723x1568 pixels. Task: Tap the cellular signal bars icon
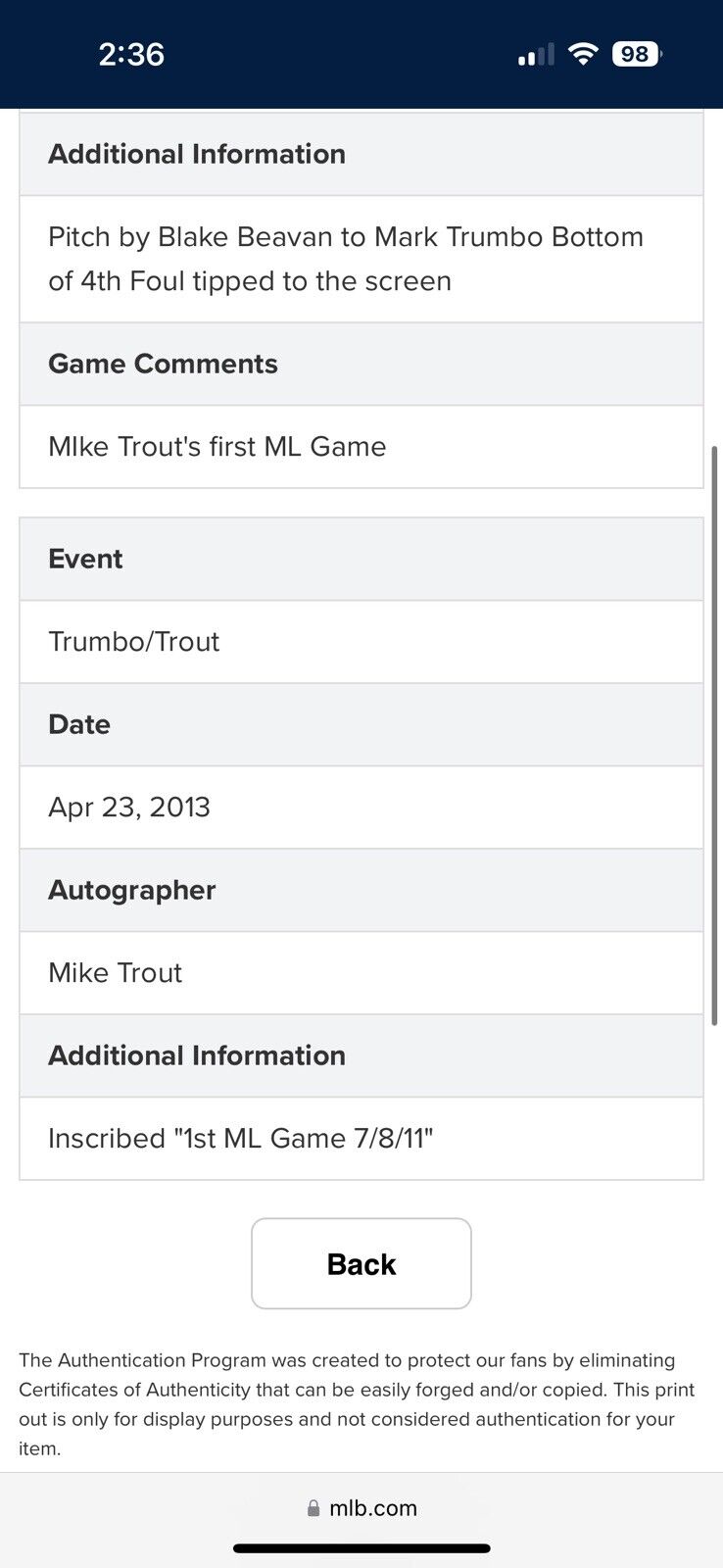pos(536,55)
